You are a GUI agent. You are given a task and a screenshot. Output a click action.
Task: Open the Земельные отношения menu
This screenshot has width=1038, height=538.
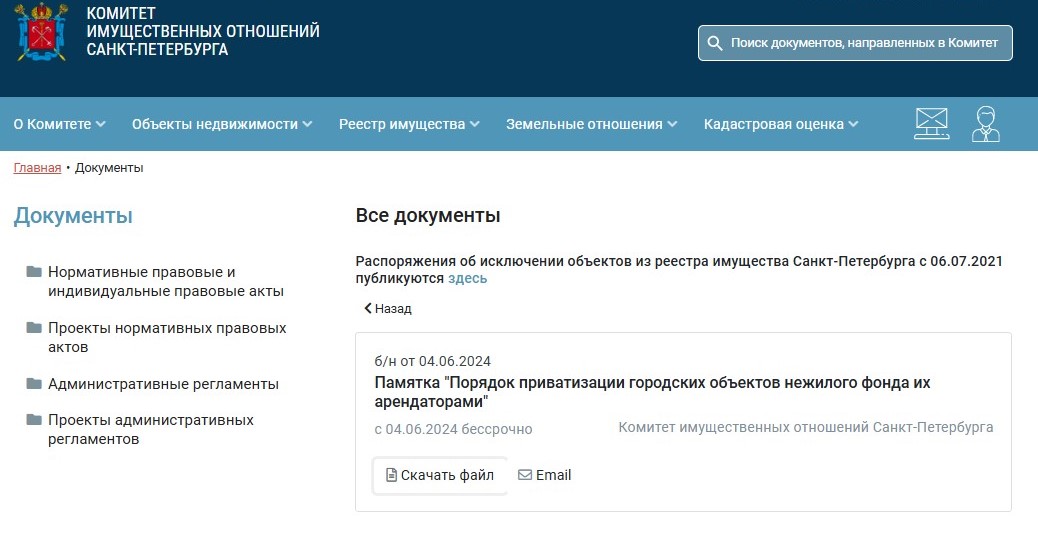coord(592,124)
